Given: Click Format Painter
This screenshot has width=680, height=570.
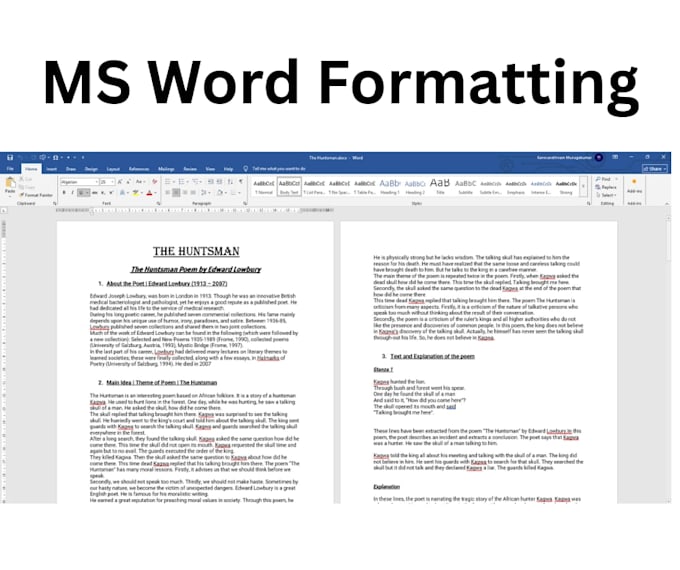Looking at the screenshot, I should [x=36, y=196].
